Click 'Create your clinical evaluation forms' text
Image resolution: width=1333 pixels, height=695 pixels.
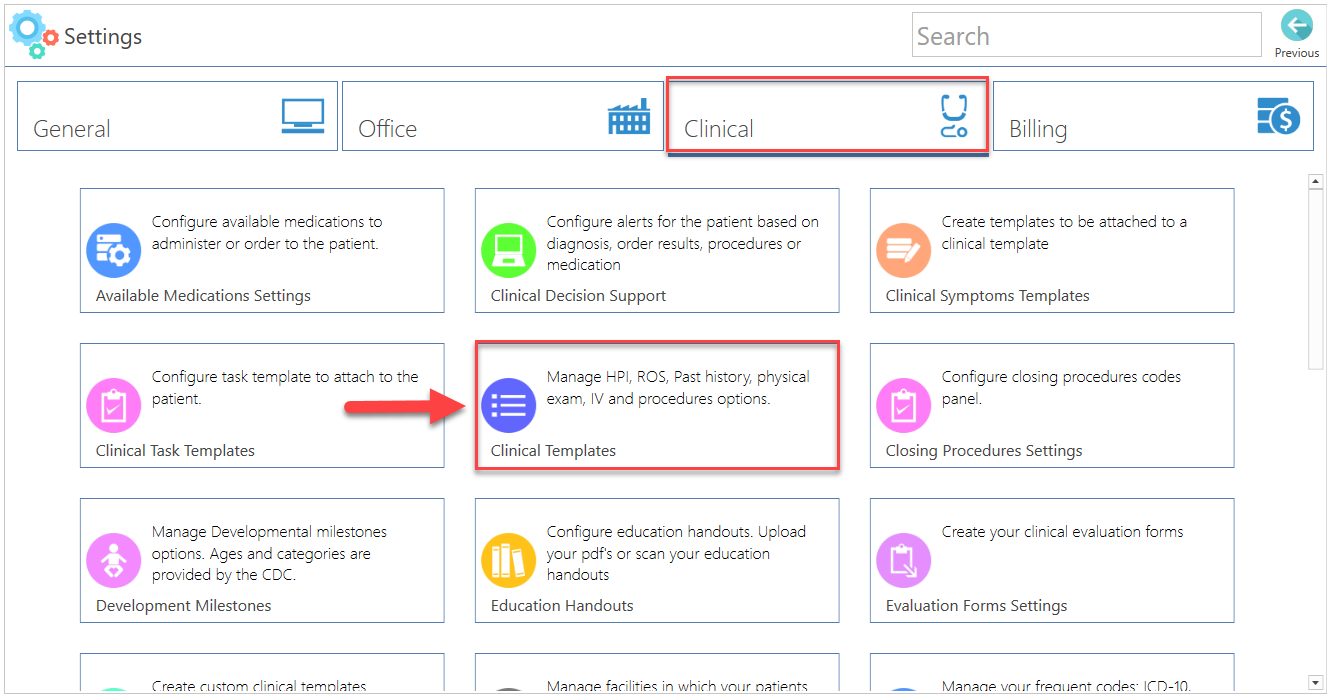pos(1062,532)
